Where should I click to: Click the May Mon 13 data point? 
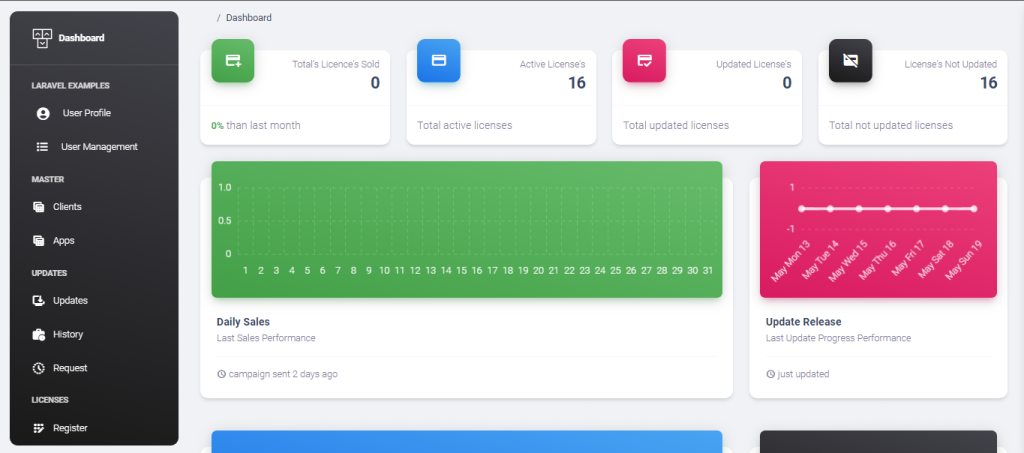coord(801,209)
